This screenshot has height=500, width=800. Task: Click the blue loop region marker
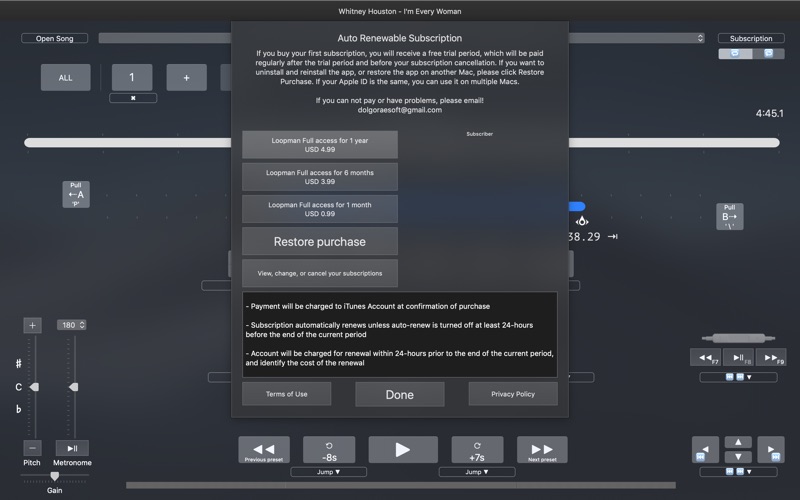click(x=577, y=206)
